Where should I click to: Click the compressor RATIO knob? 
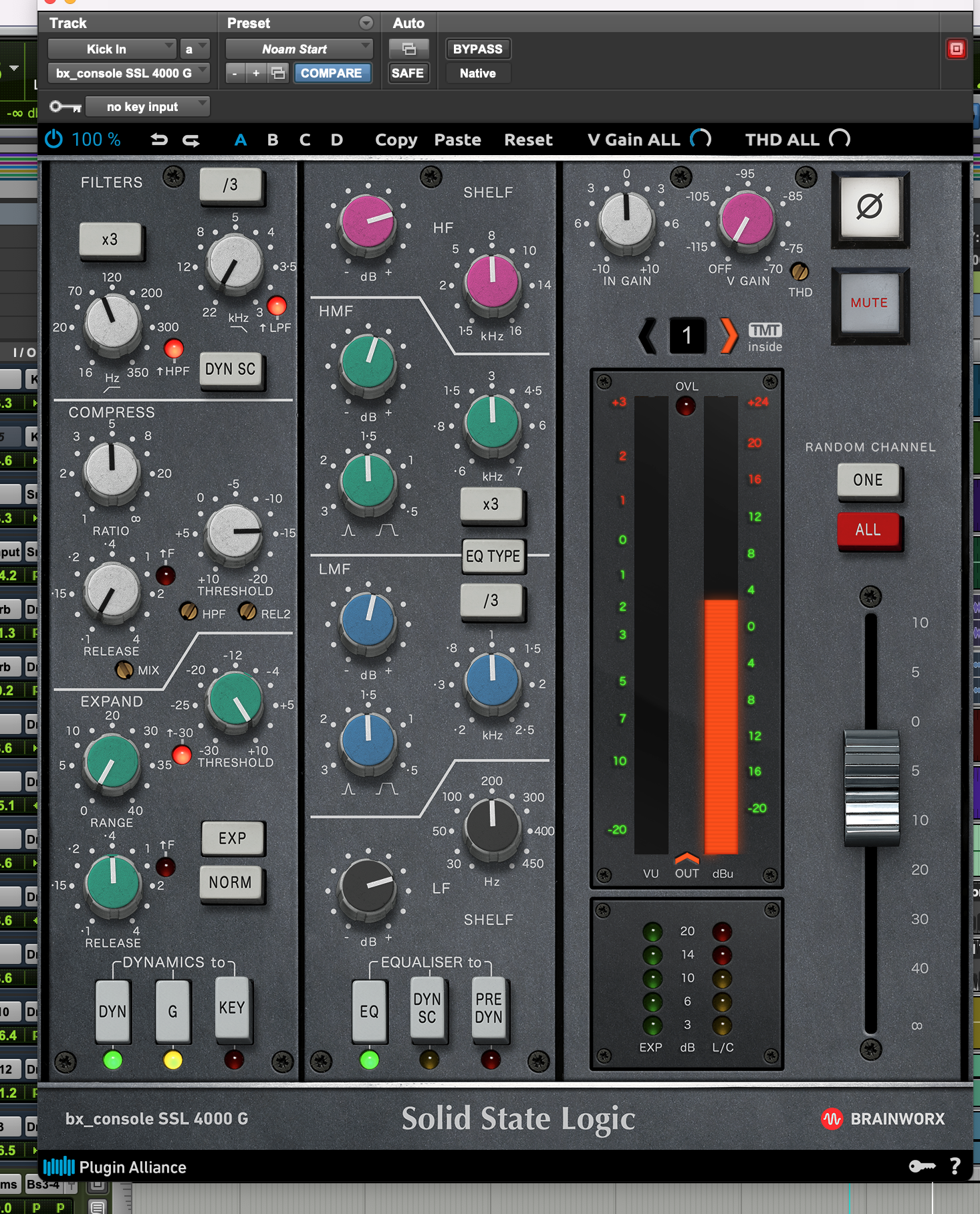pos(112,470)
